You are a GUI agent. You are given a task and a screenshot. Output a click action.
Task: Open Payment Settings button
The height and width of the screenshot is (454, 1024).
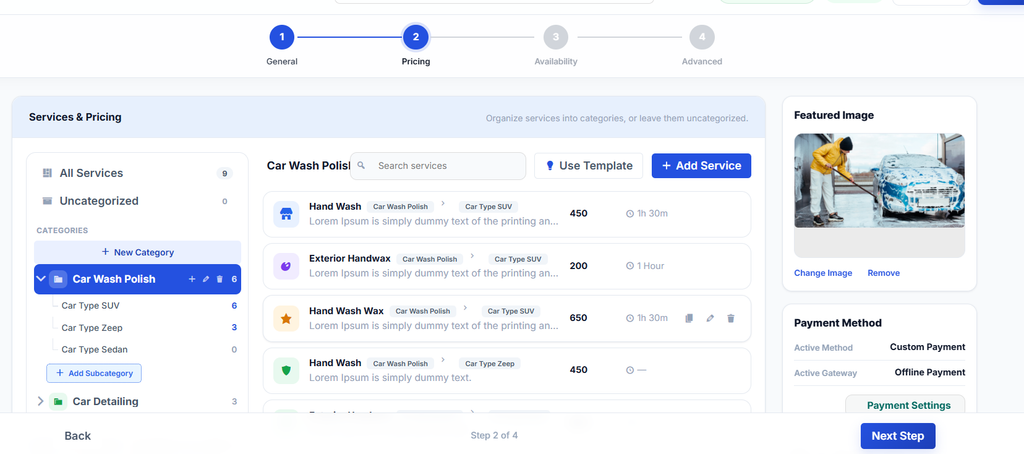(x=905, y=405)
